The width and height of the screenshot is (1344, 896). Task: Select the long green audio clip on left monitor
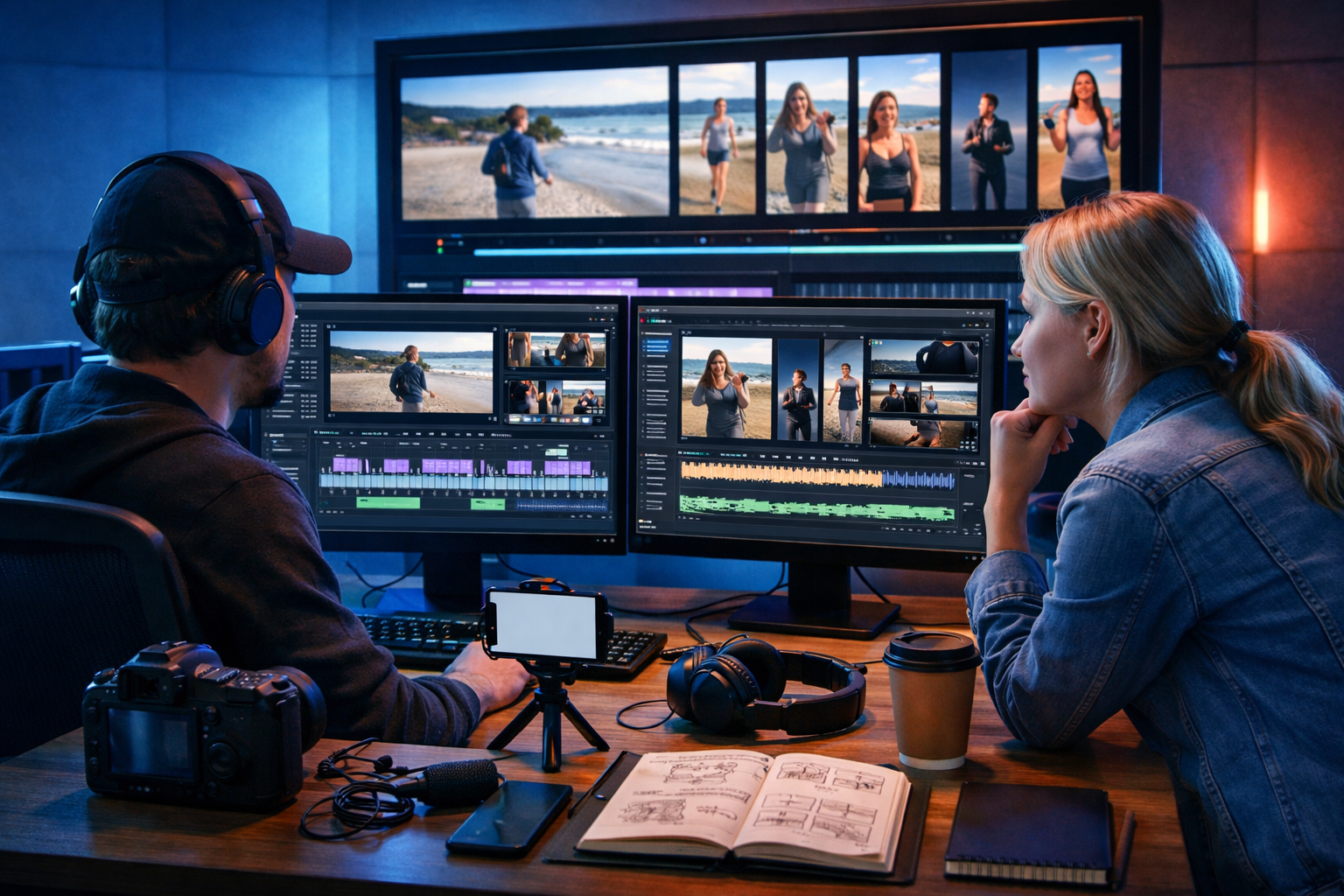(x=388, y=502)
